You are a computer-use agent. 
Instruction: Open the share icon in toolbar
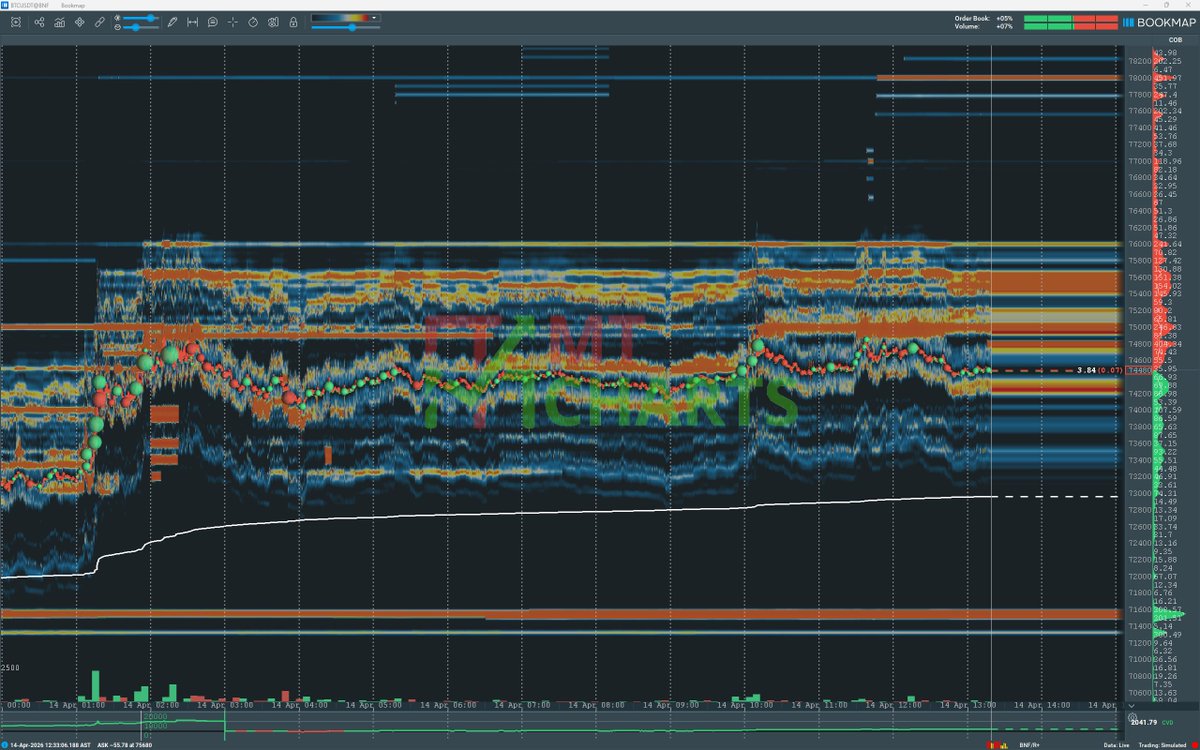tap(38, 21)
